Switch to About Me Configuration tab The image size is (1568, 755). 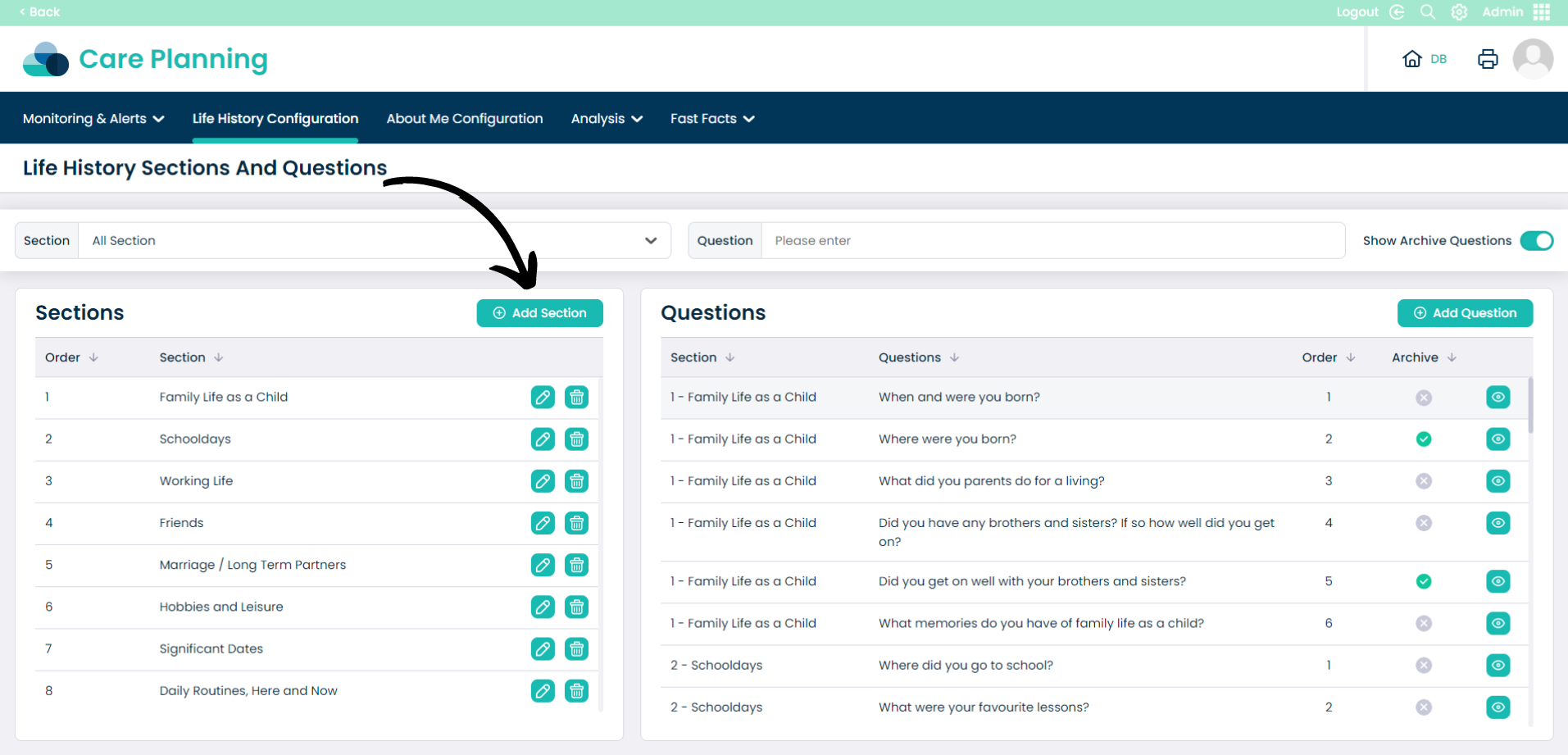pos(465,119)
